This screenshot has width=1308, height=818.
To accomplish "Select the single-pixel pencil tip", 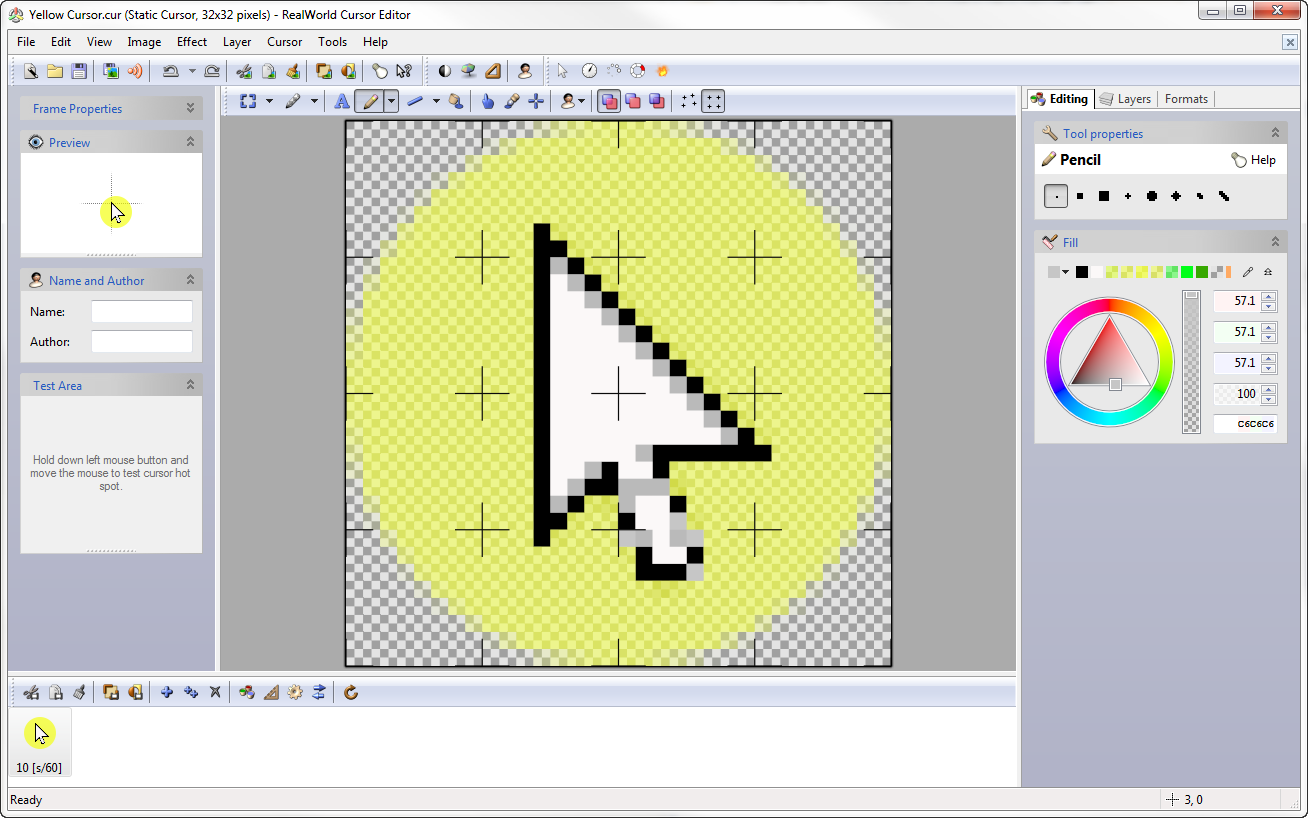I will [x=1056, y=196].
